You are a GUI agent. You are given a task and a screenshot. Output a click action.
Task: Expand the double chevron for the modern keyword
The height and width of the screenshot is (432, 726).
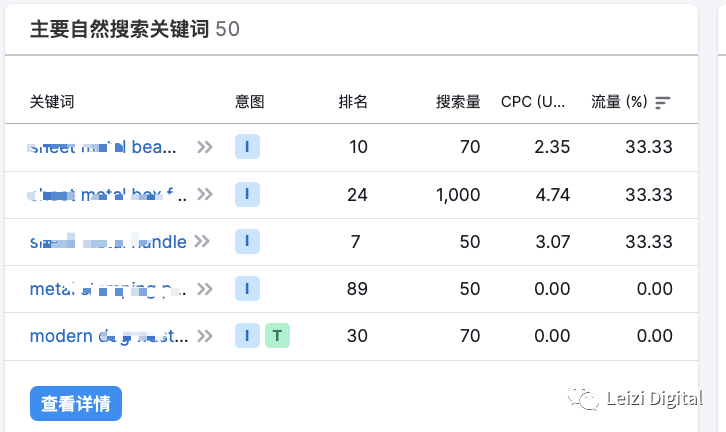click(205, 336)
